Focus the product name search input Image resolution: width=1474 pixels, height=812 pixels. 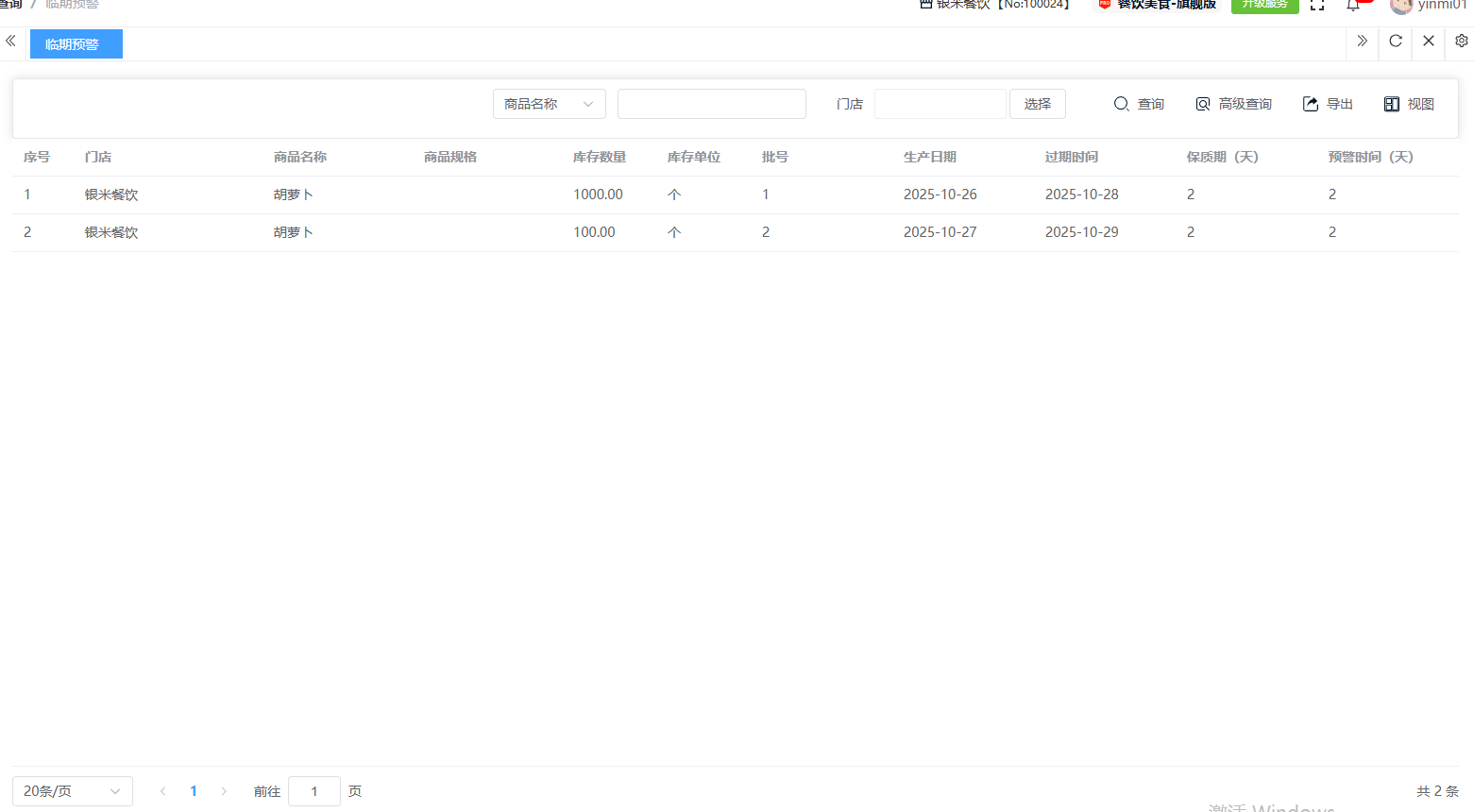(x=711, y=104)
